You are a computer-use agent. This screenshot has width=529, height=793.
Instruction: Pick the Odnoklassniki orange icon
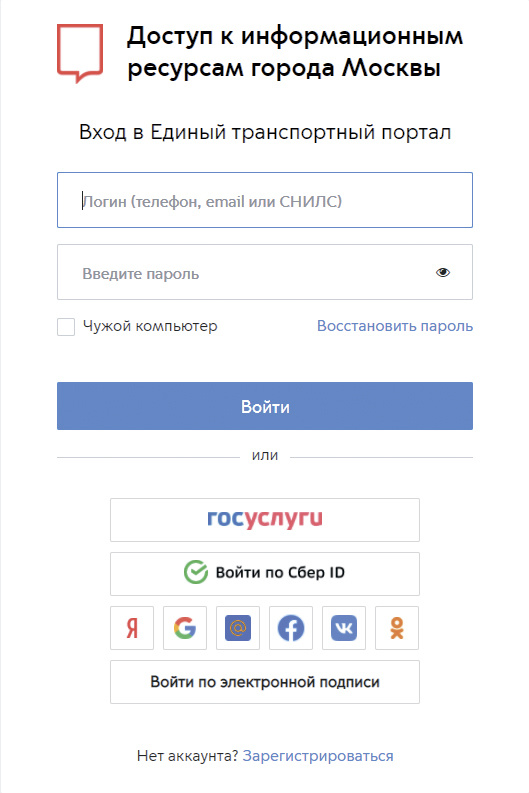pos(397,628)
